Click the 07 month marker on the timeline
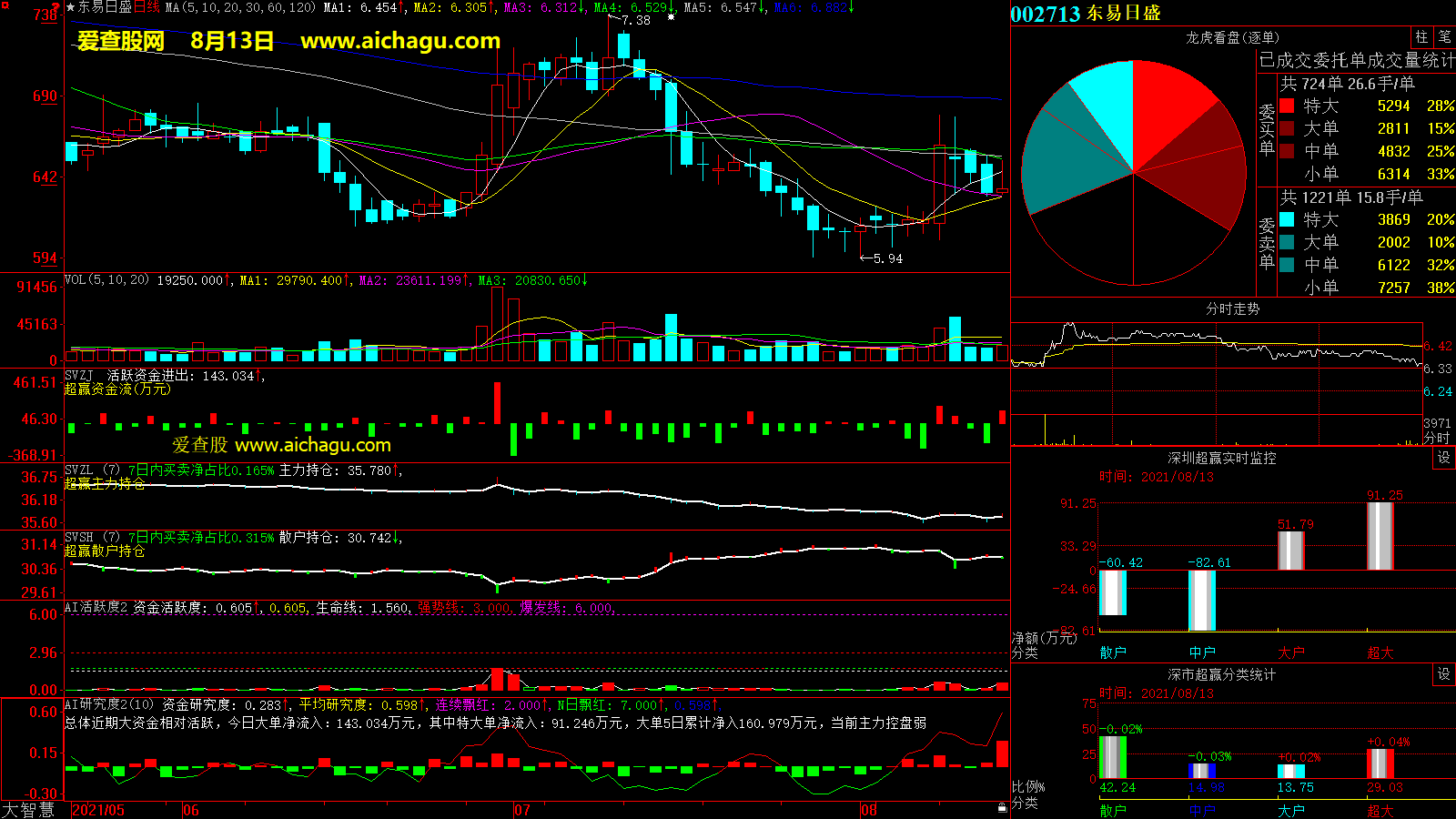This screenshot has width=1456, height=819. point(522,810)
